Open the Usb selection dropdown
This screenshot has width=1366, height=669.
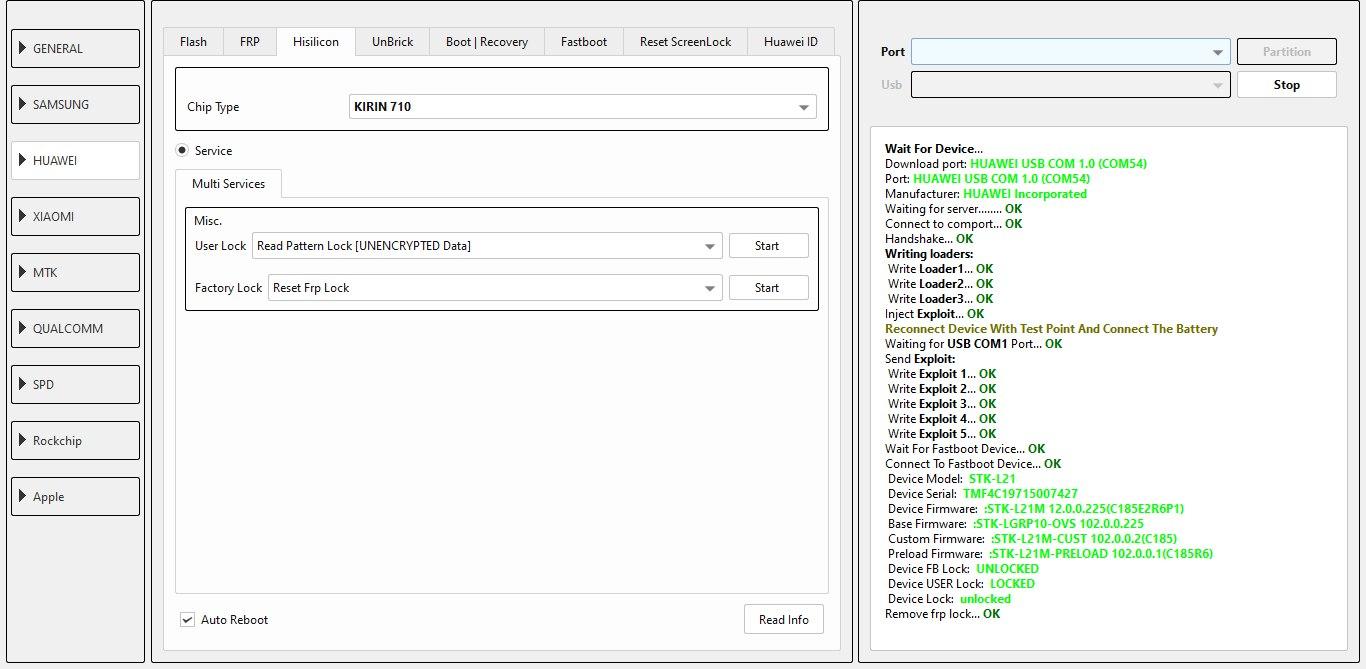pos(1070,85)
